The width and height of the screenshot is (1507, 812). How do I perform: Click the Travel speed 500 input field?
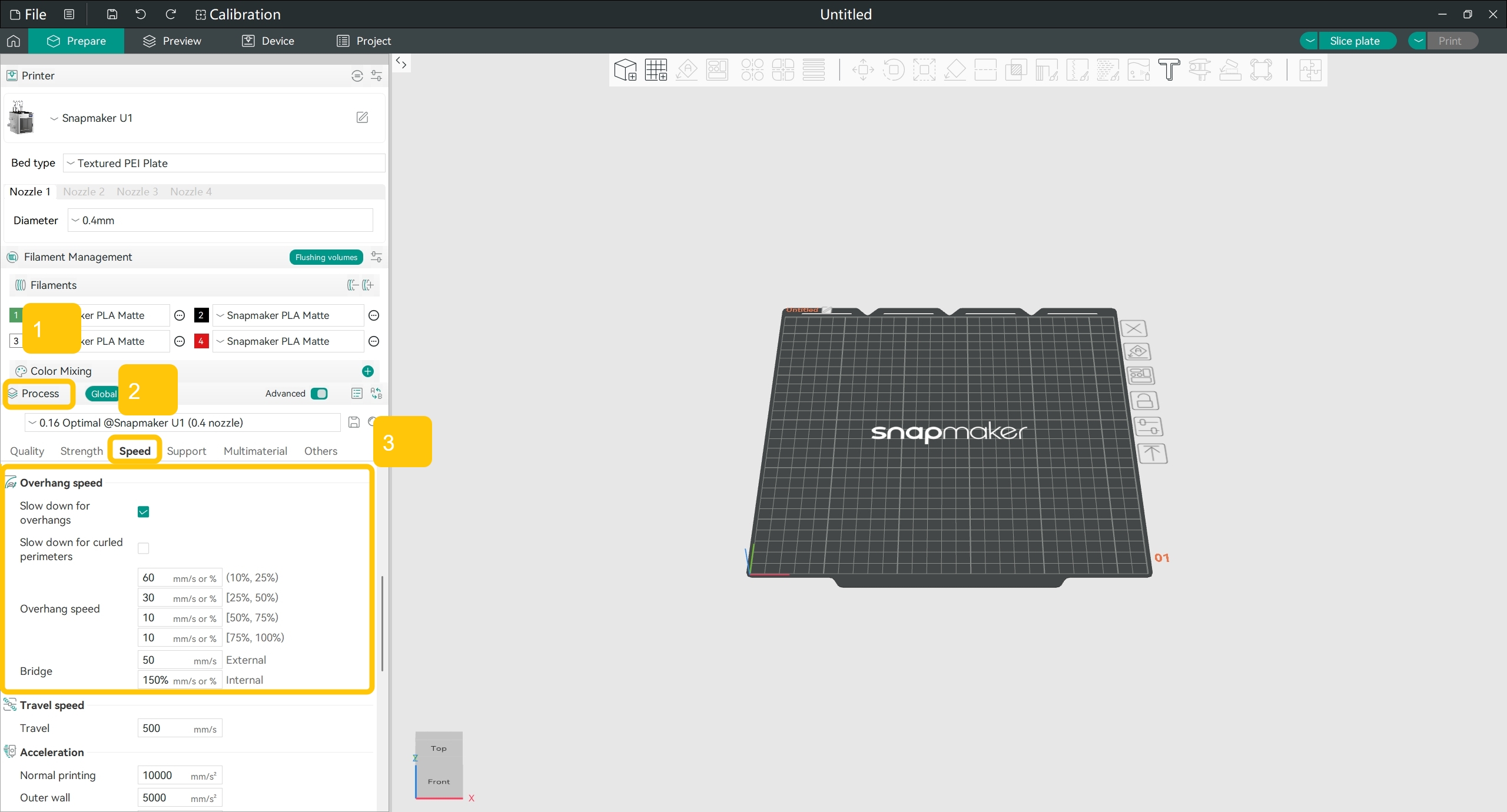pyautogui.click(x=180, y=728)
